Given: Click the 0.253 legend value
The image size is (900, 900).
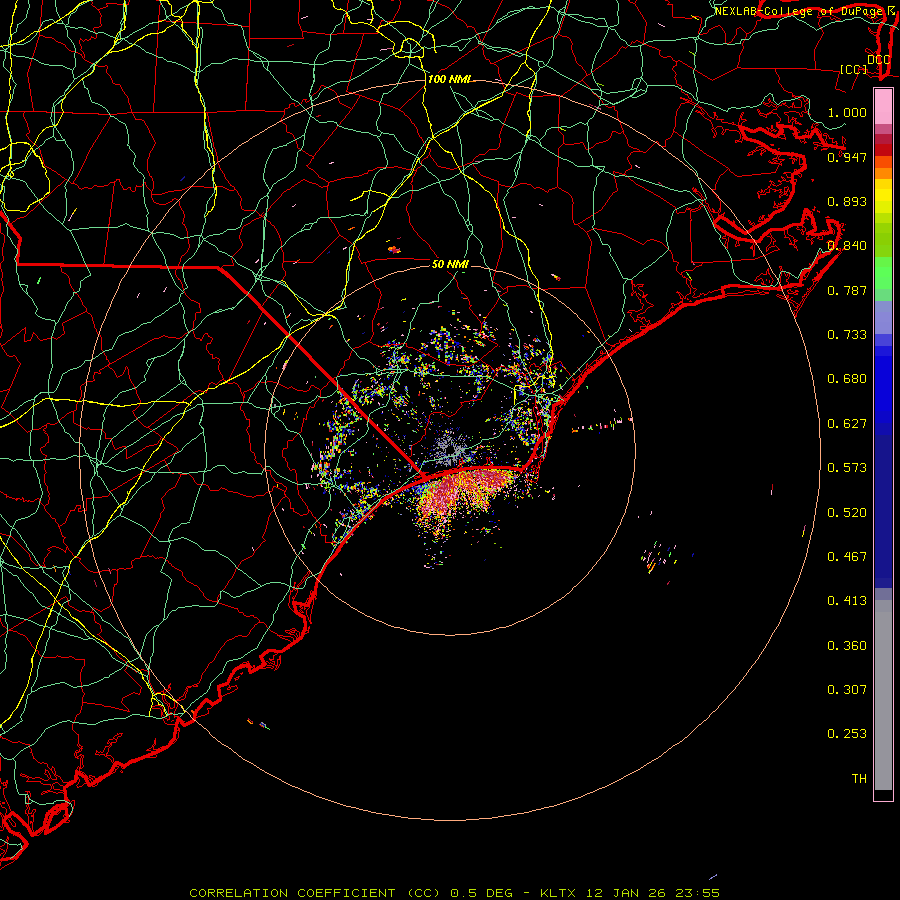Looking at the screenshot, I should tap(847, 734).
